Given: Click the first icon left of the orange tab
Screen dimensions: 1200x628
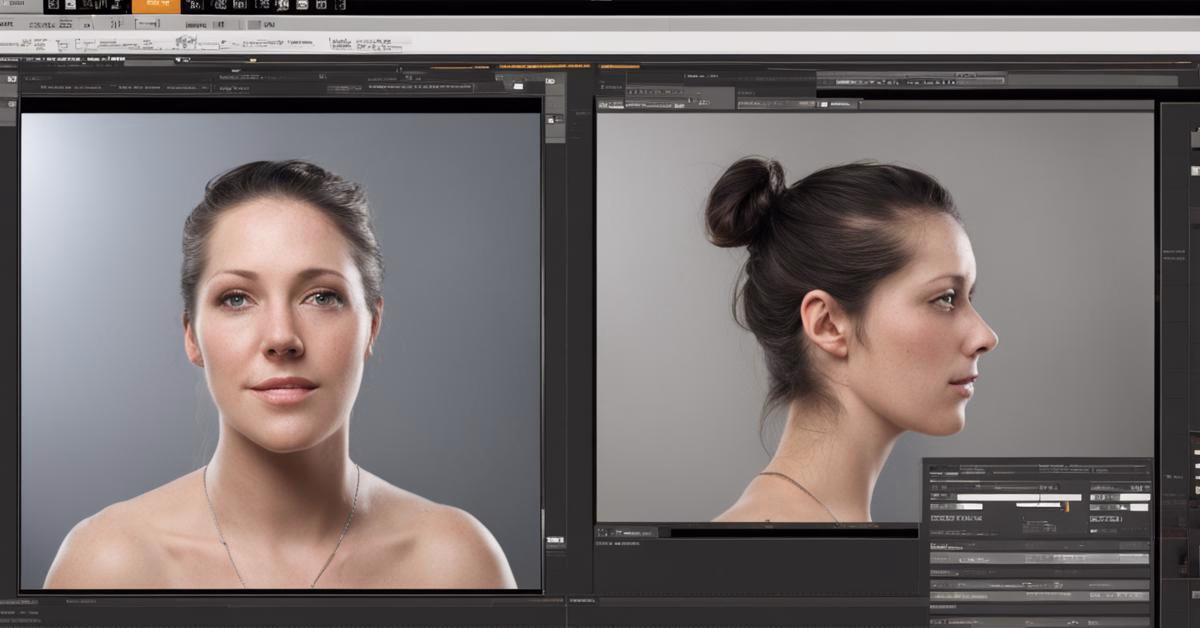Looking at the screenshot, I should (x=117, y=6).
